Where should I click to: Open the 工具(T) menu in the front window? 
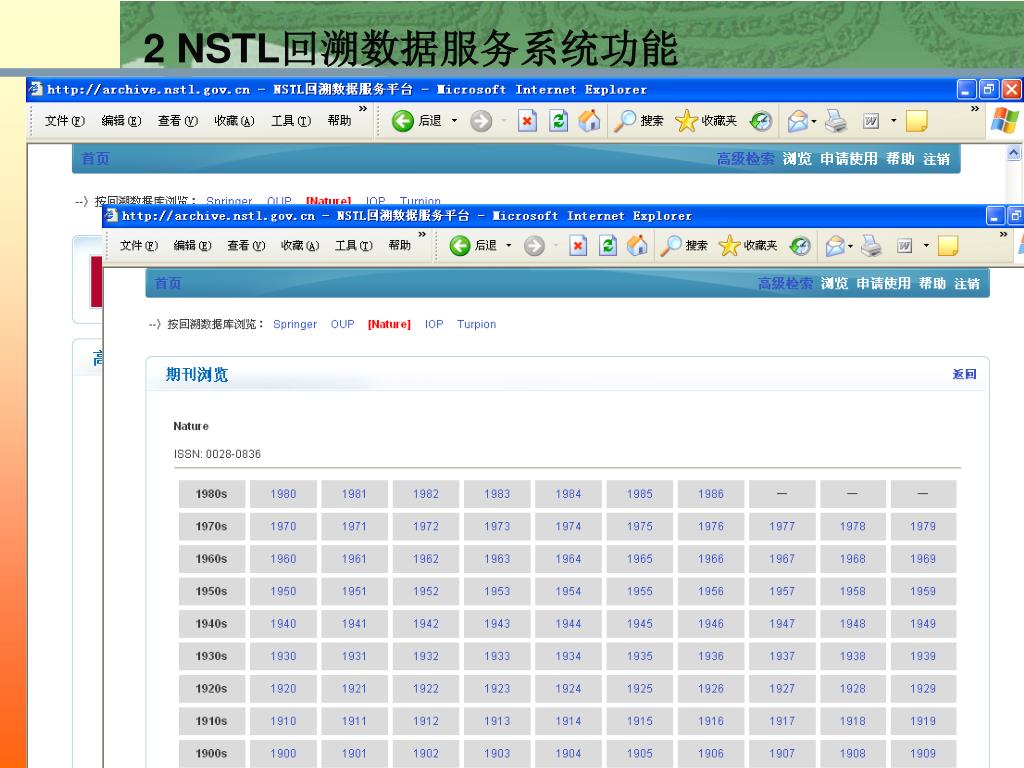[x=353, y=246]
